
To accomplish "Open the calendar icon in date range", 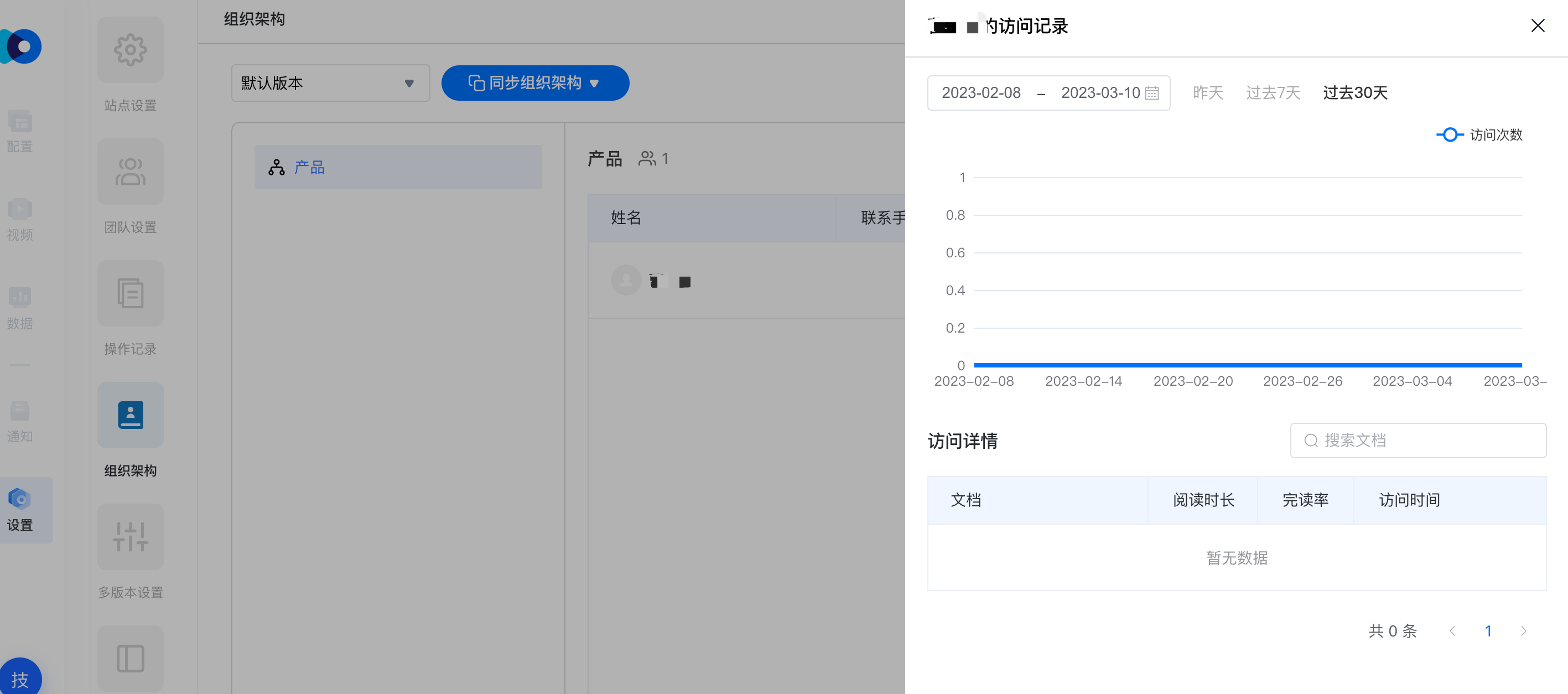I will (1151, 93).
